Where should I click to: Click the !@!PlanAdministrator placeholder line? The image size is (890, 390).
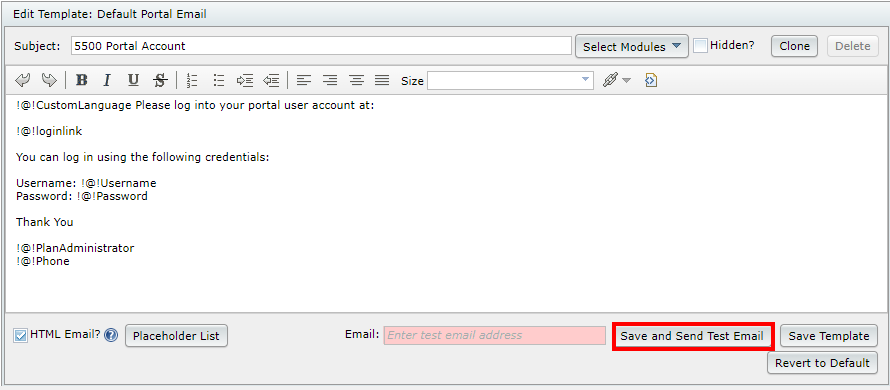click(75, 248)
